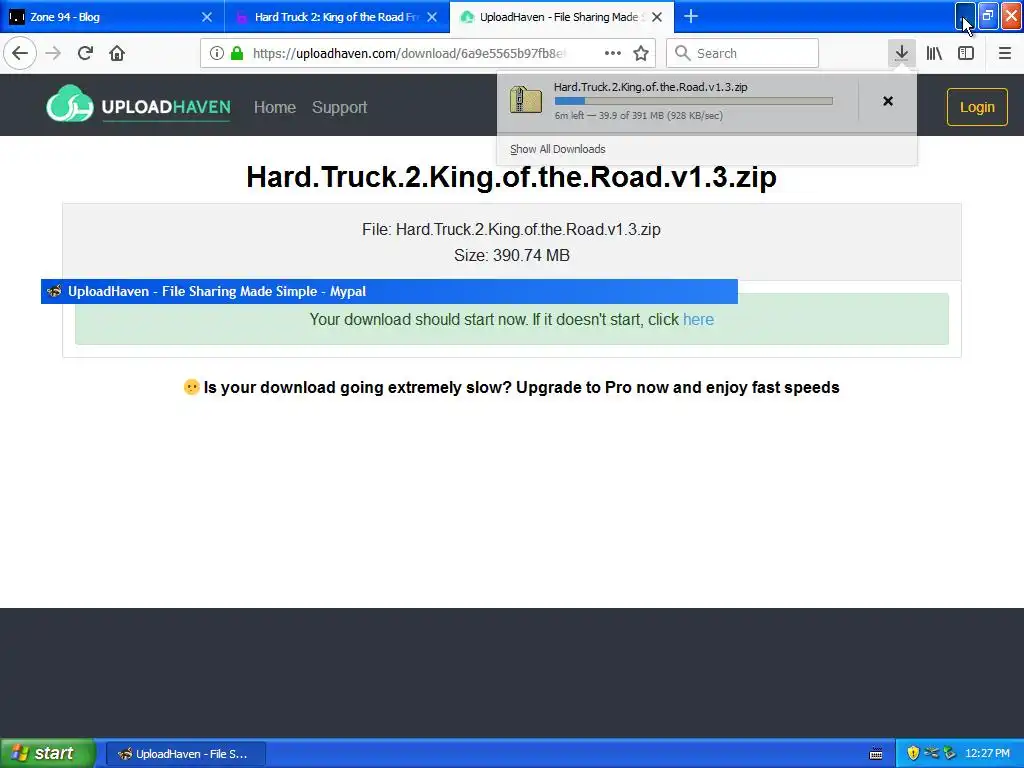Click the 'Size: 390.74 MB' text
Viewport: 1024px width, 768px height.
(x=512, y=255)
